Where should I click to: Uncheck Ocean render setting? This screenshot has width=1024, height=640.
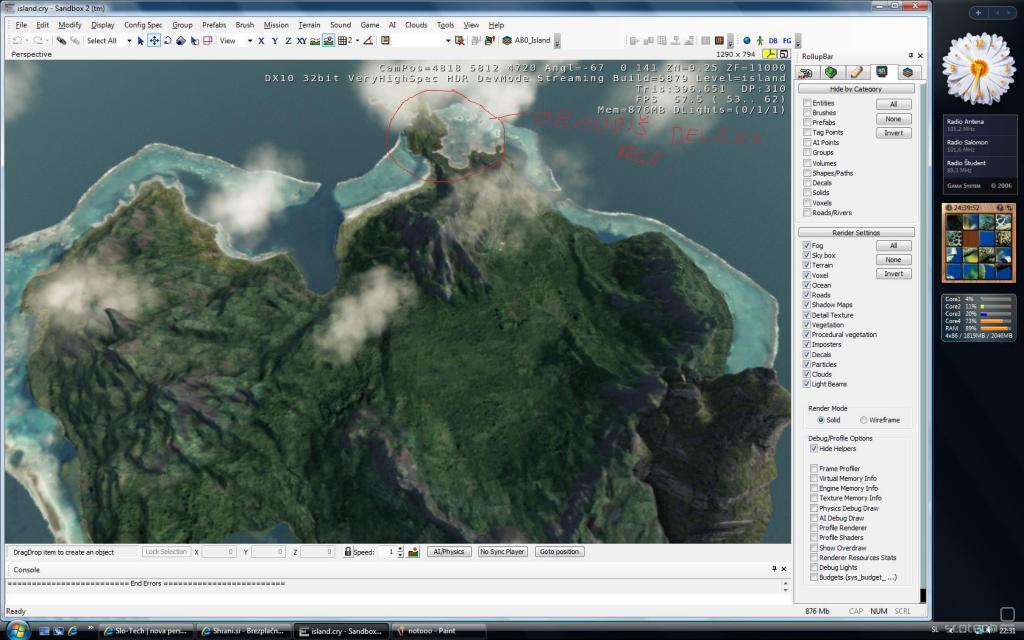click(x=807, y=285)
